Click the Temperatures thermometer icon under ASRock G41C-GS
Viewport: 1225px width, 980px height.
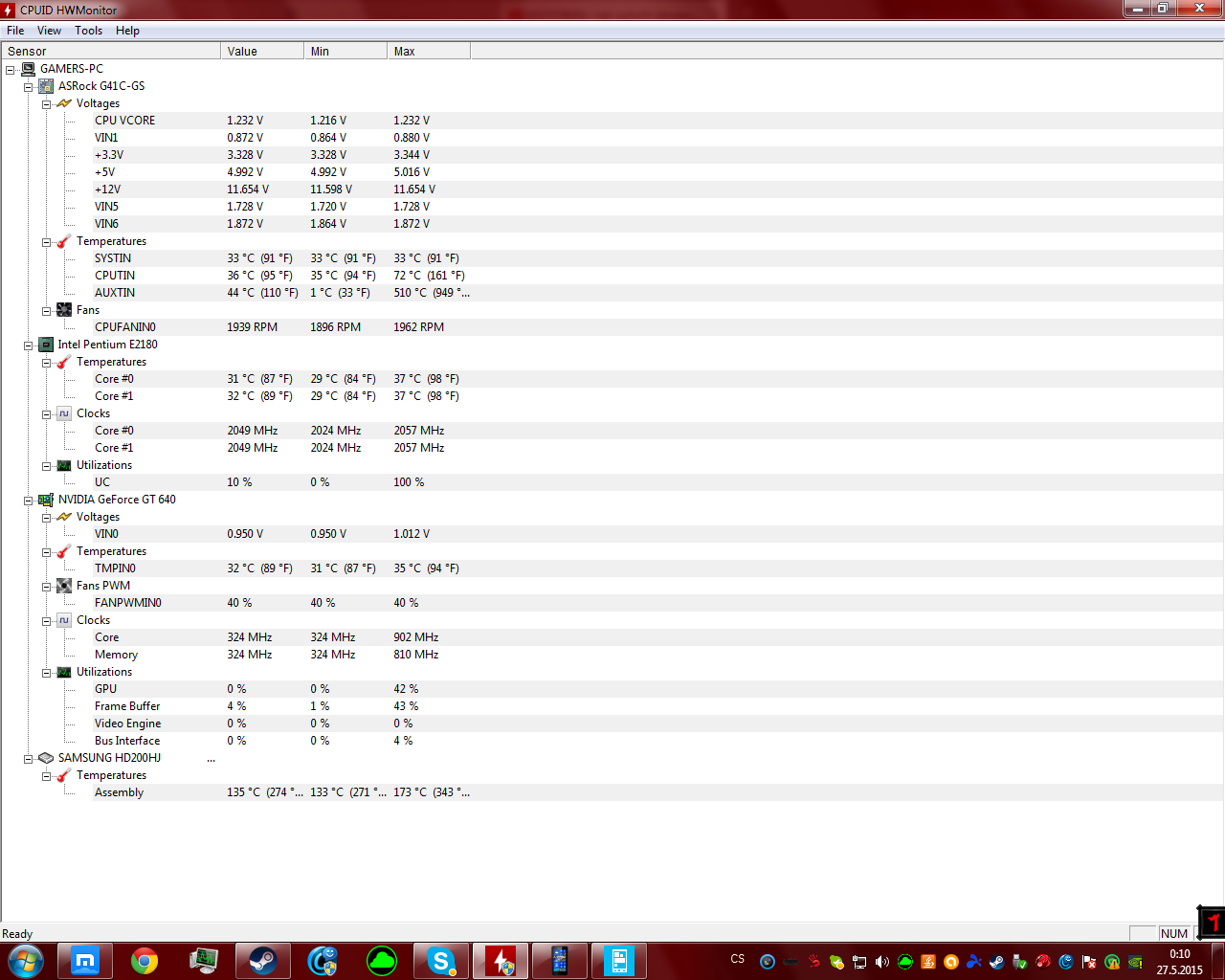pos(64,241)
